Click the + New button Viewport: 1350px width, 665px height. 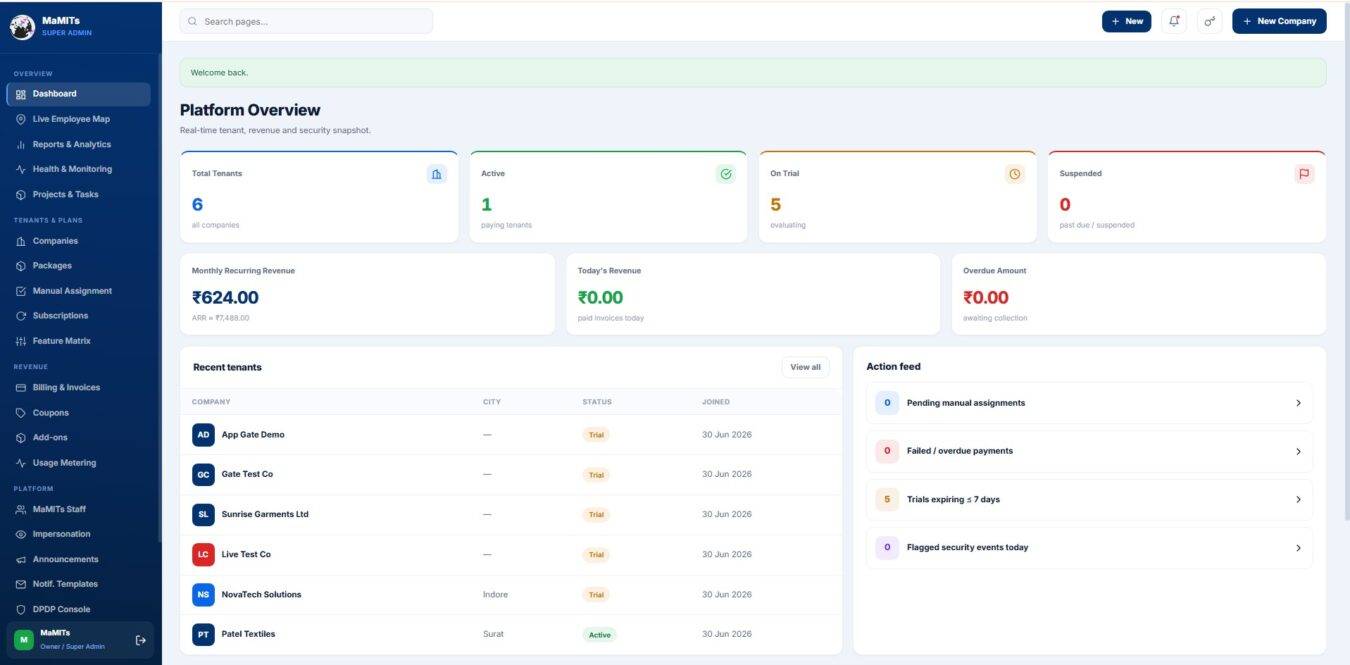[1127, 21]
